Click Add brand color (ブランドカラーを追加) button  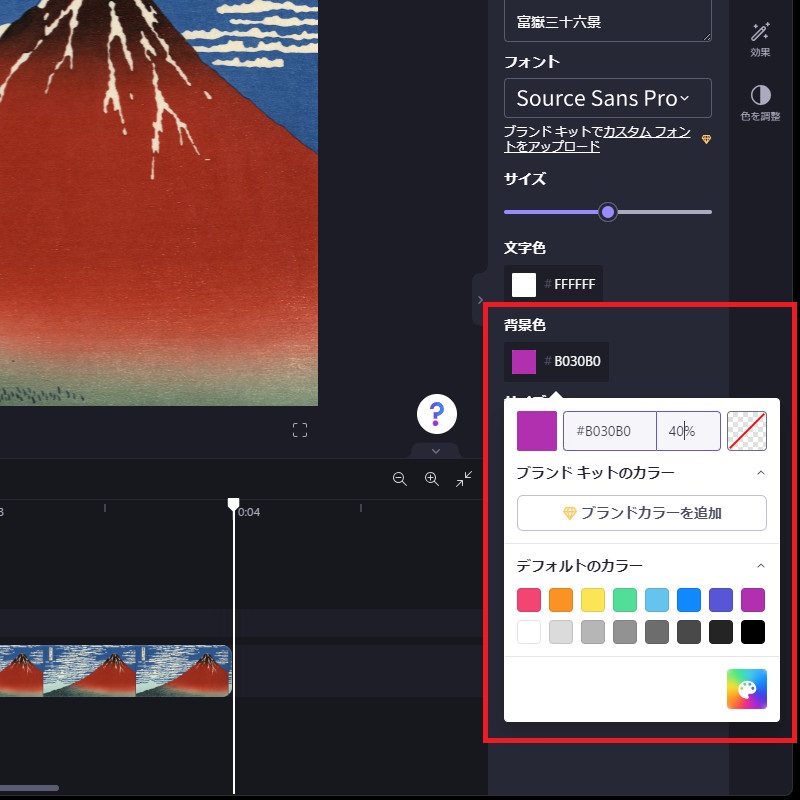(x=641, y=513)
